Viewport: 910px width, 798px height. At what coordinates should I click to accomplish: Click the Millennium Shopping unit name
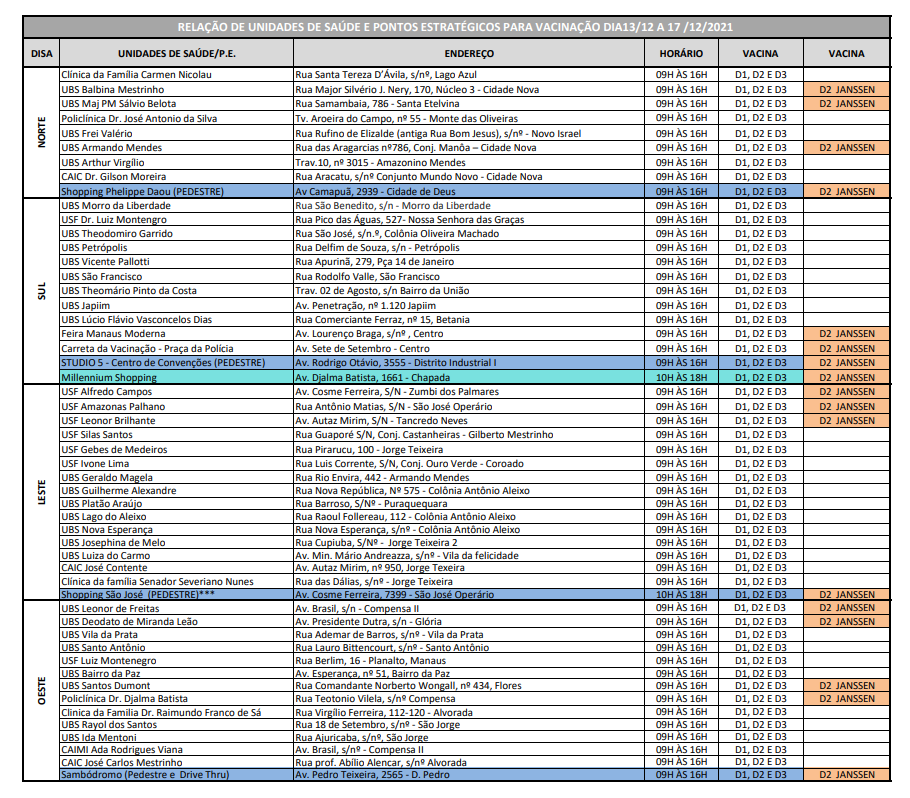tap(109, 377)
